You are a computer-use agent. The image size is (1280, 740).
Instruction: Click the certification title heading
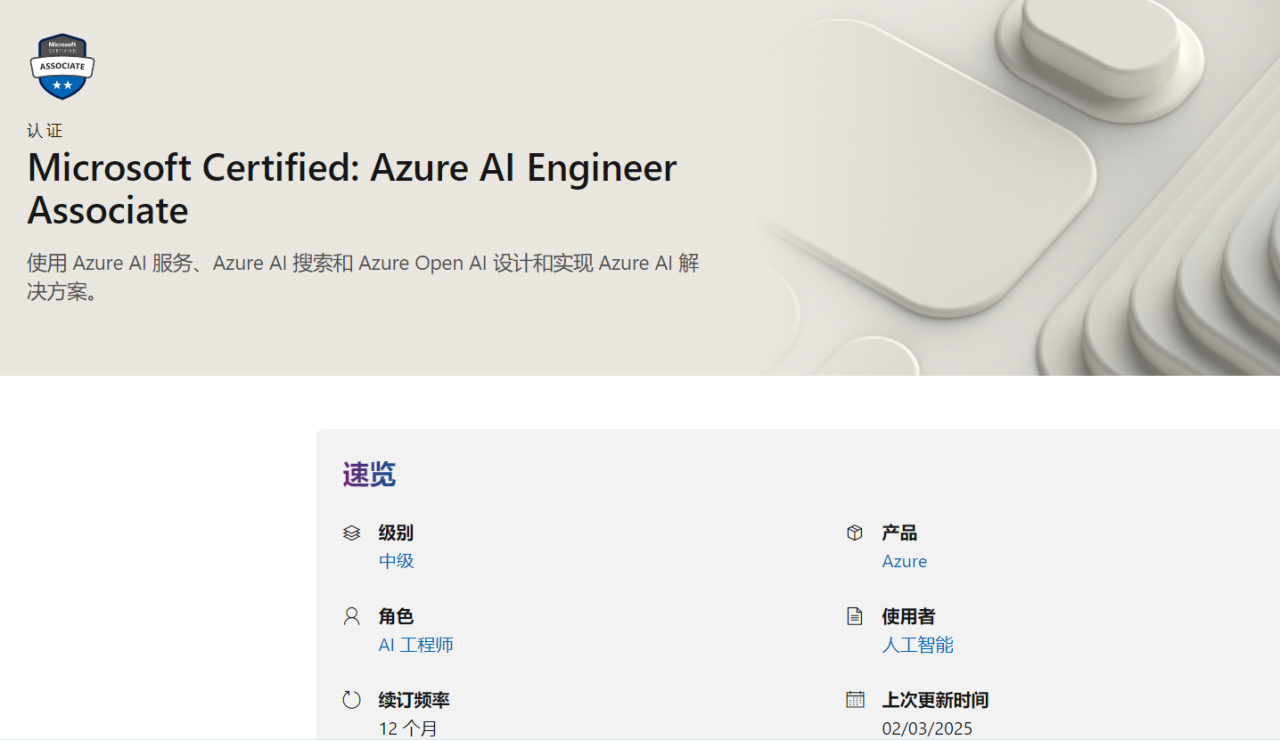tap(352, 189)
